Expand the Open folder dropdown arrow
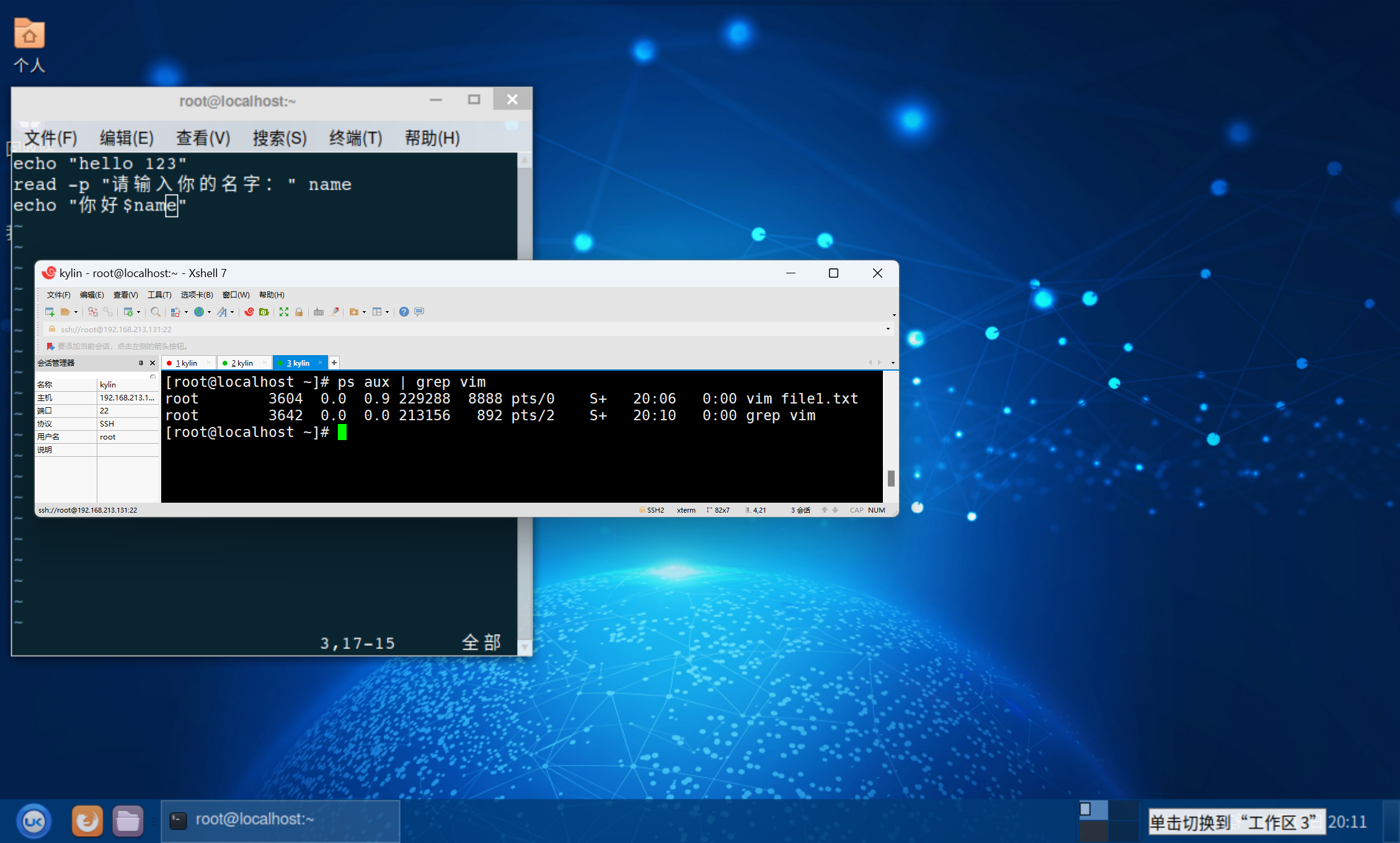The height and width of the screenshot is (843, 1400). pos(76,312)
